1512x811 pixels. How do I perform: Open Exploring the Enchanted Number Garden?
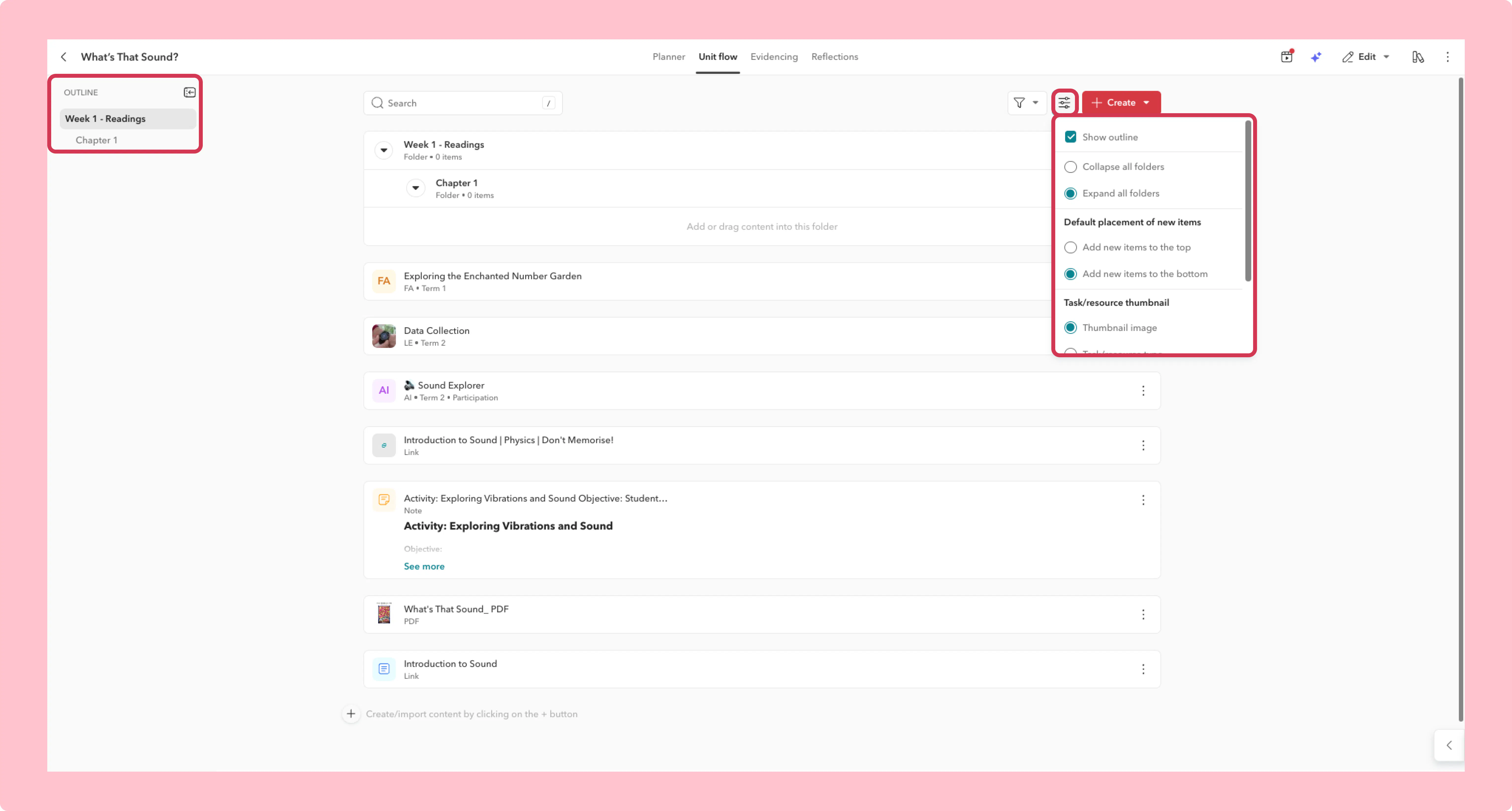click(492, 276)
